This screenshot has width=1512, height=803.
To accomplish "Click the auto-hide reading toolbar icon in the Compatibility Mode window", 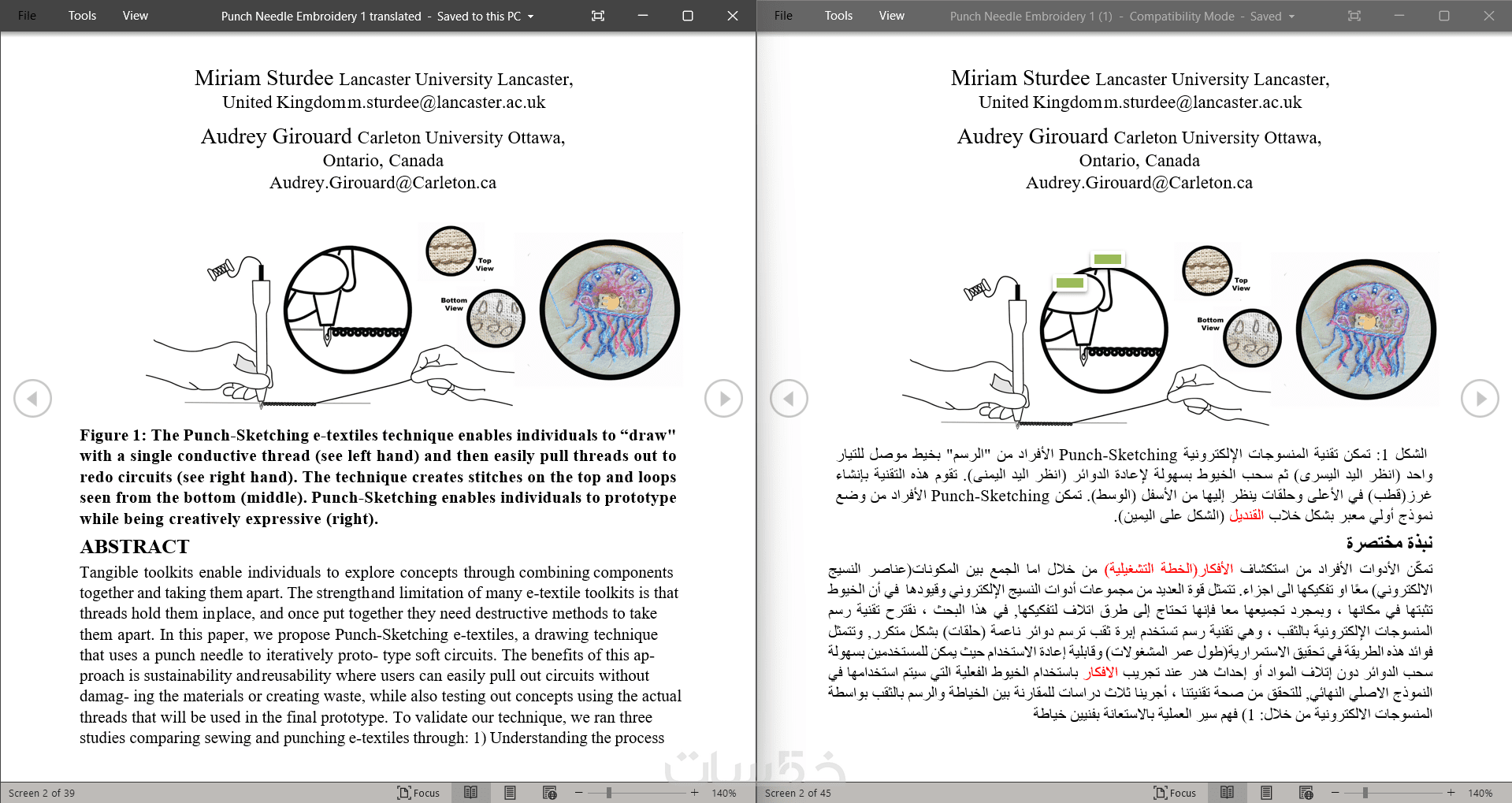I will (1354, 16).
